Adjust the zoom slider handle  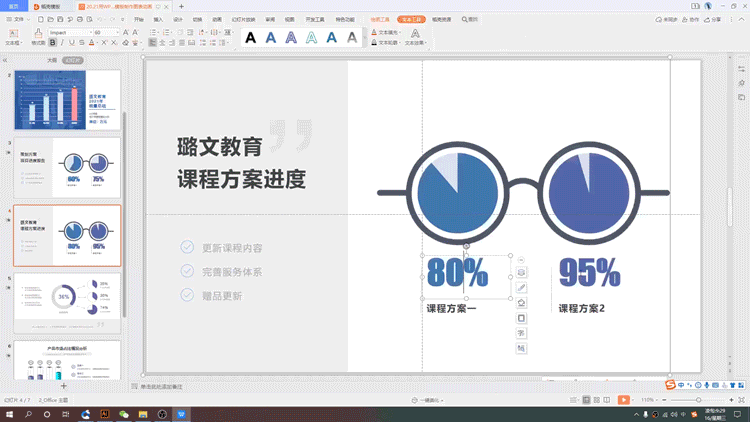(698, 400)
